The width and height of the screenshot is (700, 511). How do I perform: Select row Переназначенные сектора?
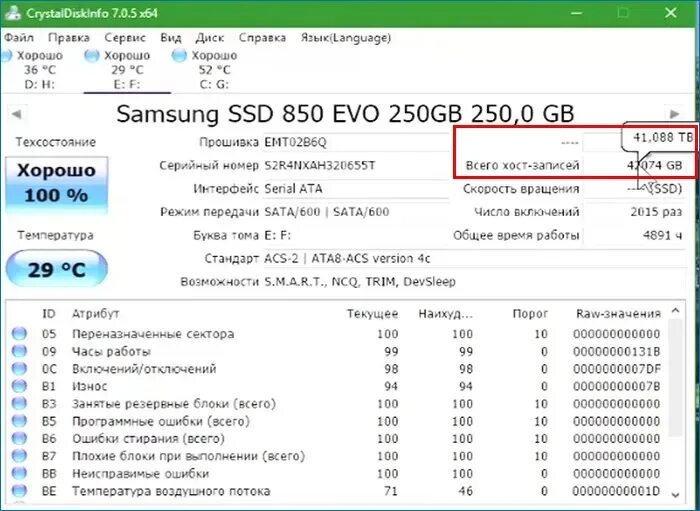(x=337, y=334)
